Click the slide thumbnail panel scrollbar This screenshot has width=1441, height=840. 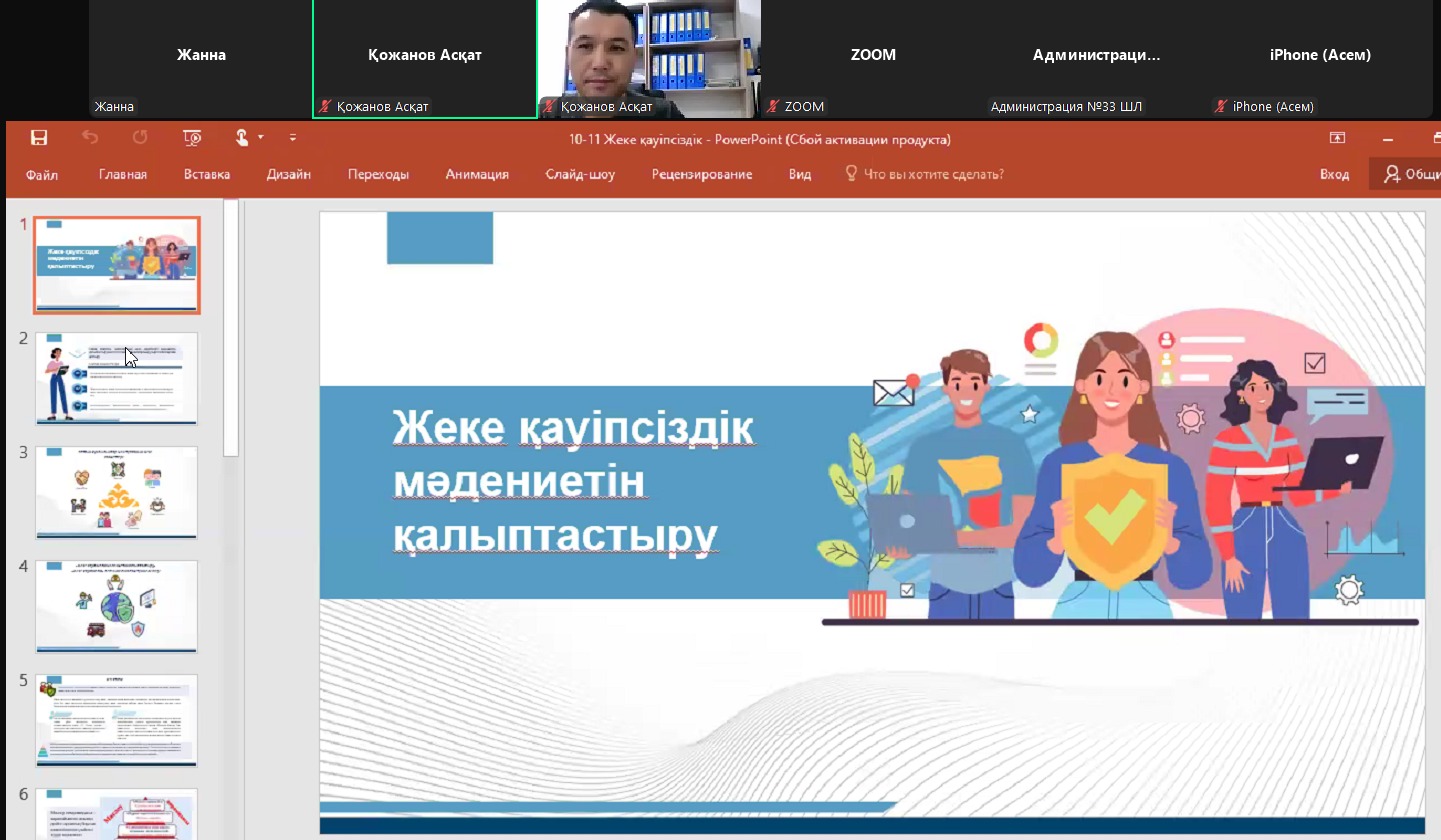pos(231,330)
